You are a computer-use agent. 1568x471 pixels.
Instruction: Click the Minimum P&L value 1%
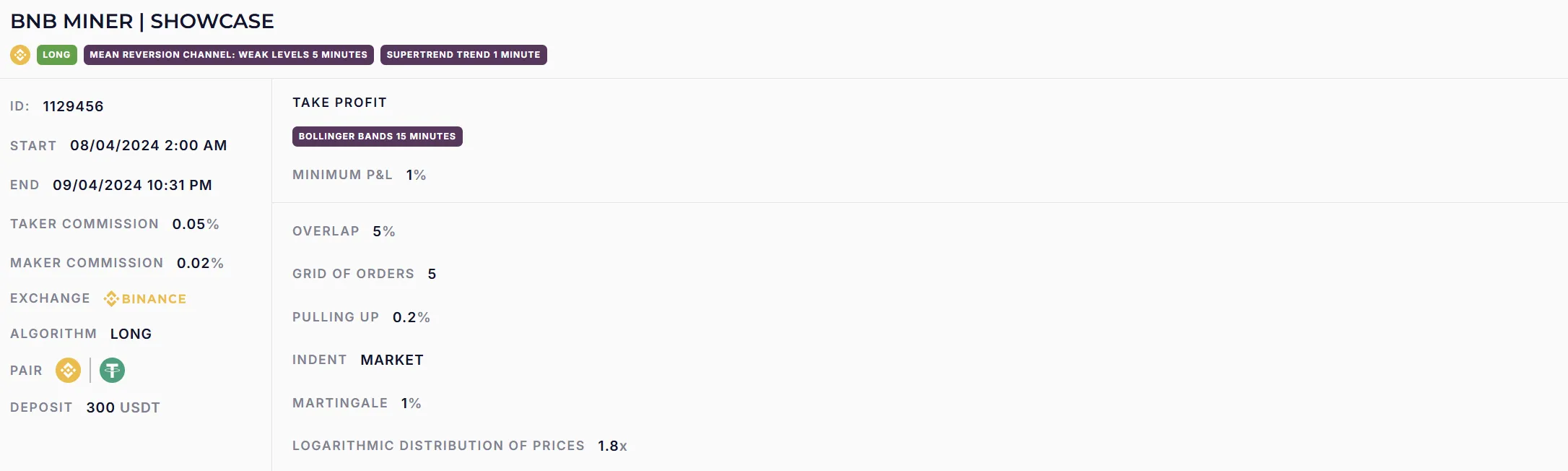tap(416, 176)
